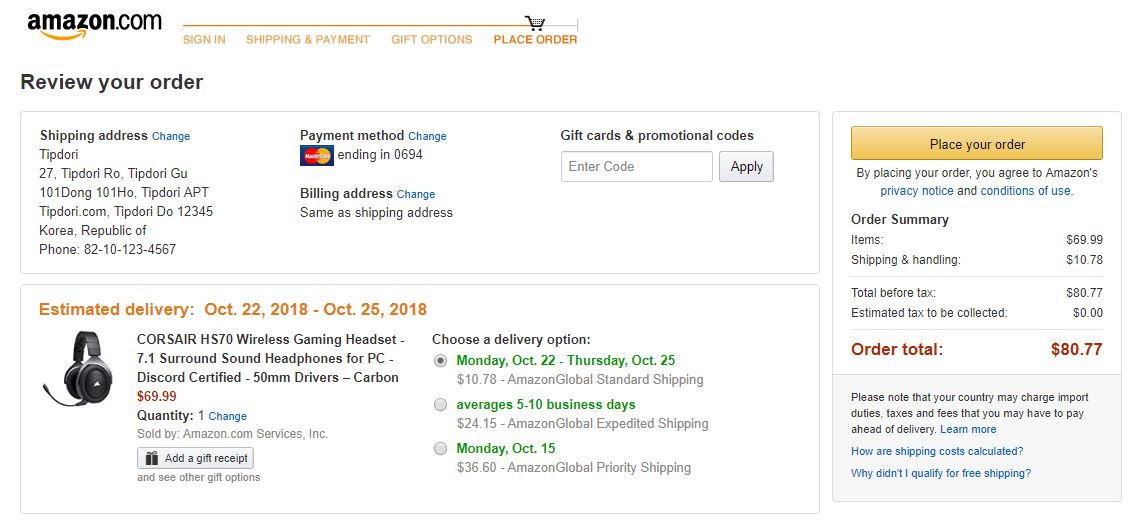Click the Mastercard payment card icon
The height and width of the screenshot is (522, 1137).
pyautogui.click(x=316, y=155)
